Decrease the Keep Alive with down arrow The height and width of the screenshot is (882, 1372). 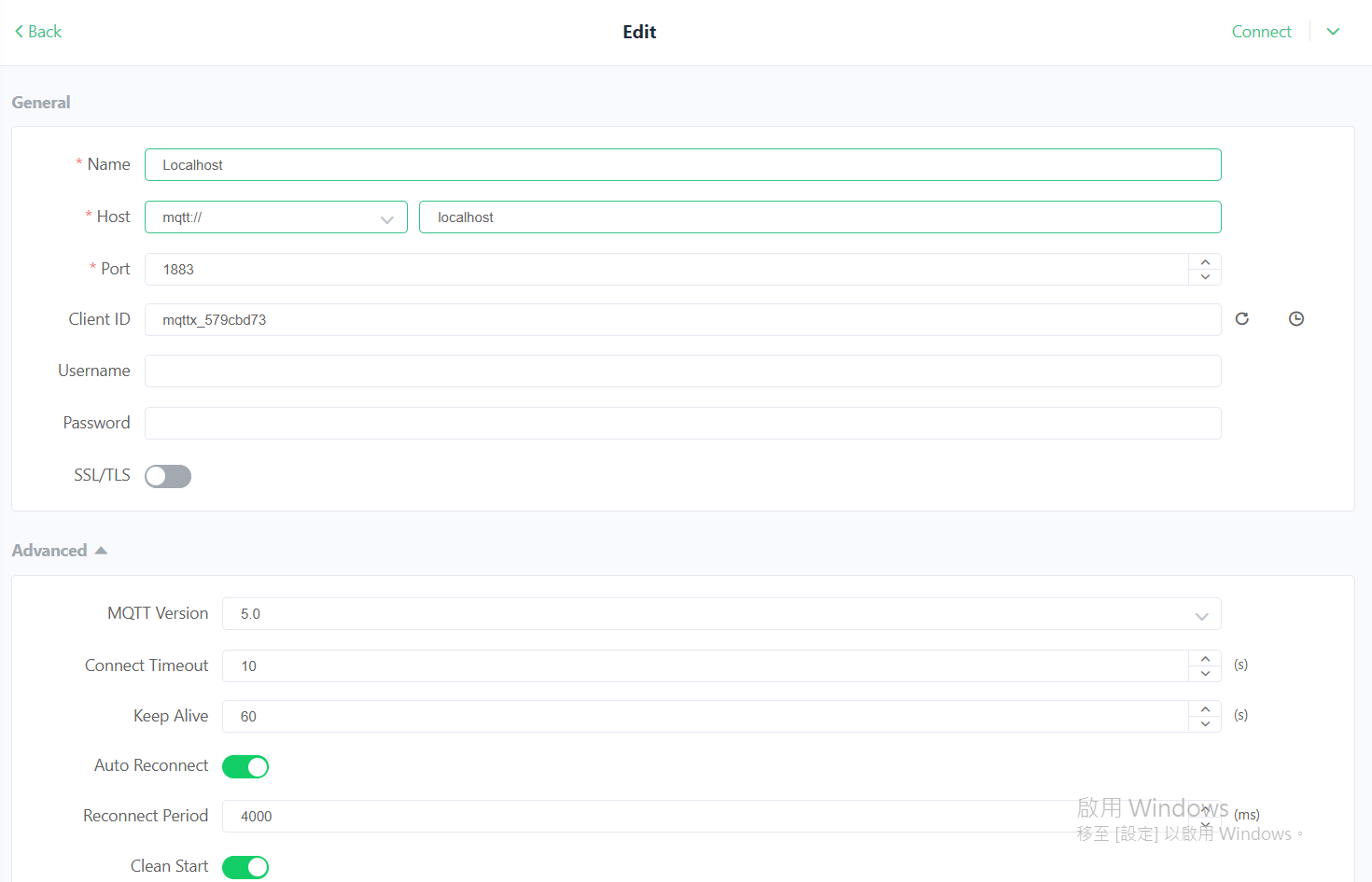(x=1205, y=724)
